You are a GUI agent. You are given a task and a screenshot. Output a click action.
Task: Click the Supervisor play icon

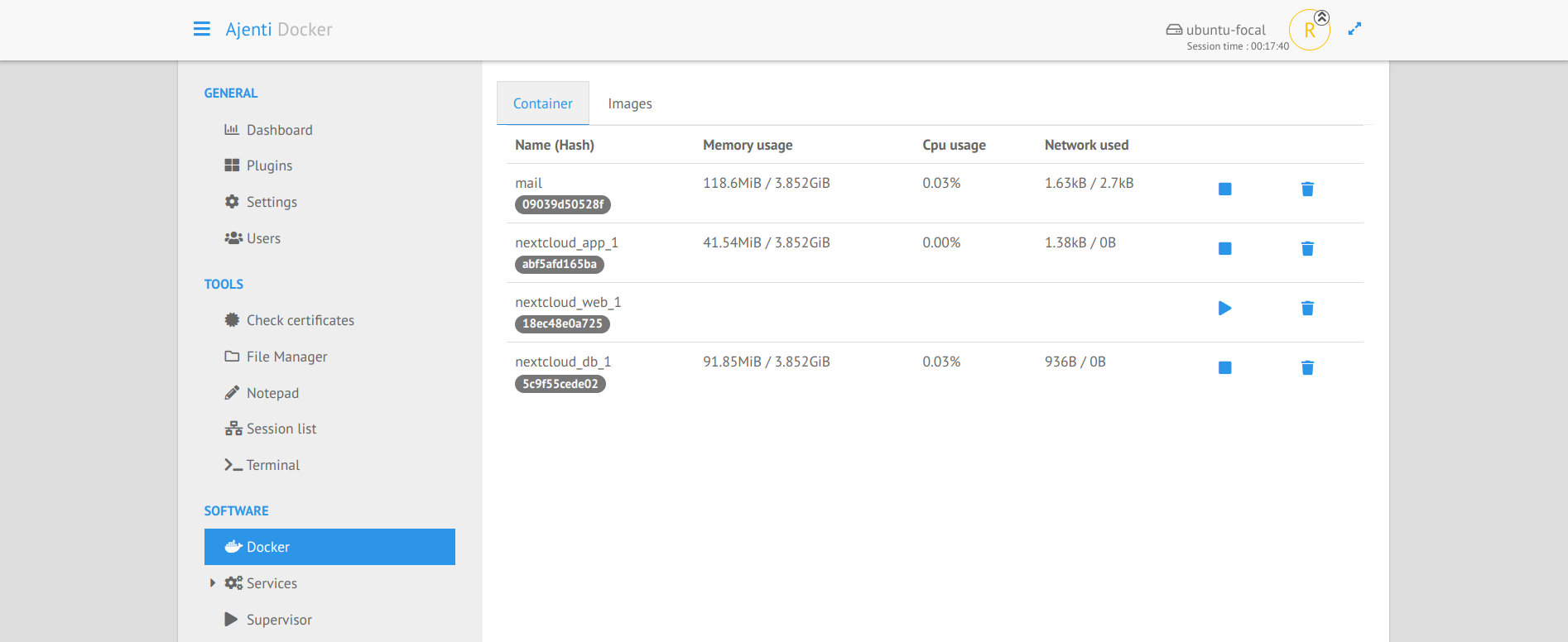click(x=231, y=619)
